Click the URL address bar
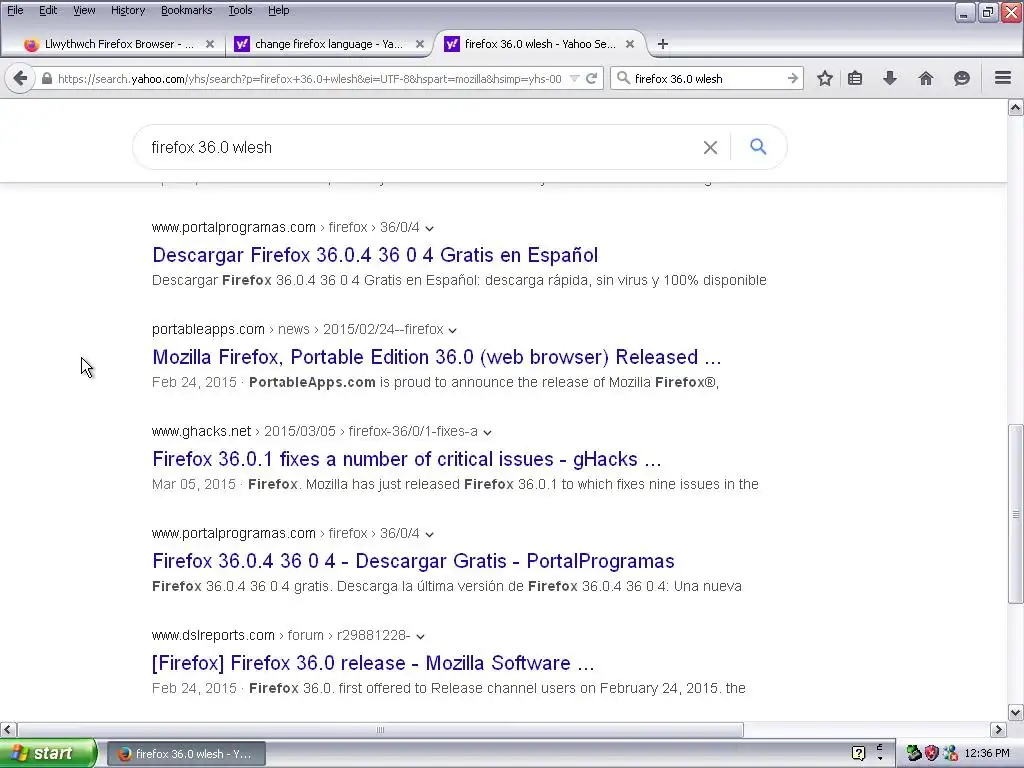 click(x=309, y=78)
